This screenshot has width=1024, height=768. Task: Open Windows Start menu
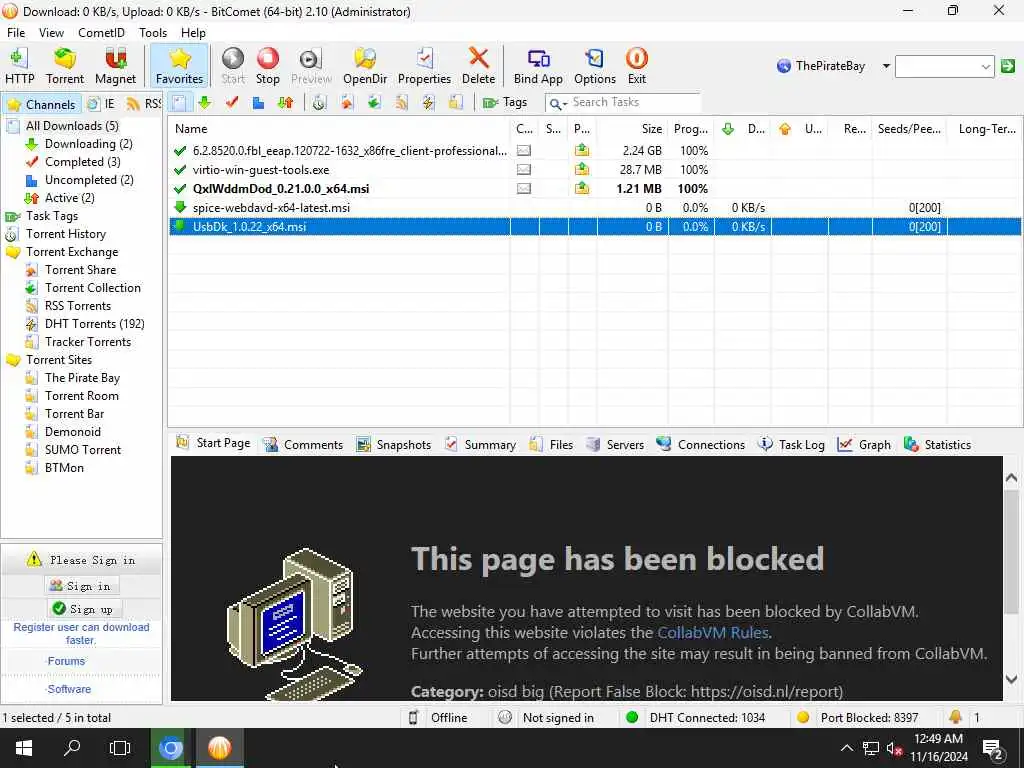point(24,748)
